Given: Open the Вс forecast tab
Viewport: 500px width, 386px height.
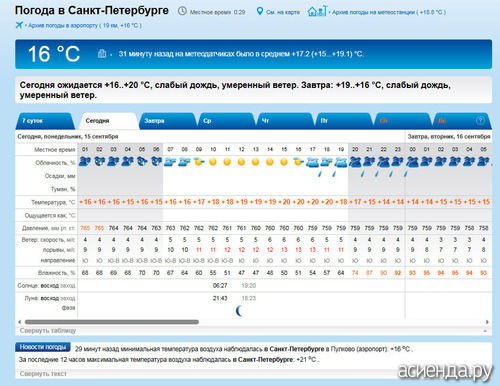Looking at the screenshot, I should 461,121.
